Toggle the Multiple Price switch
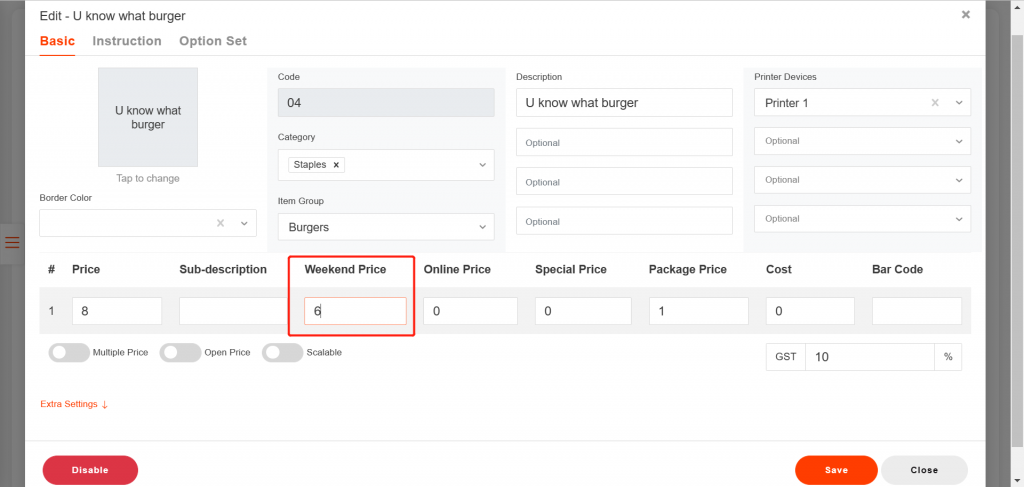 coord(68,353)
